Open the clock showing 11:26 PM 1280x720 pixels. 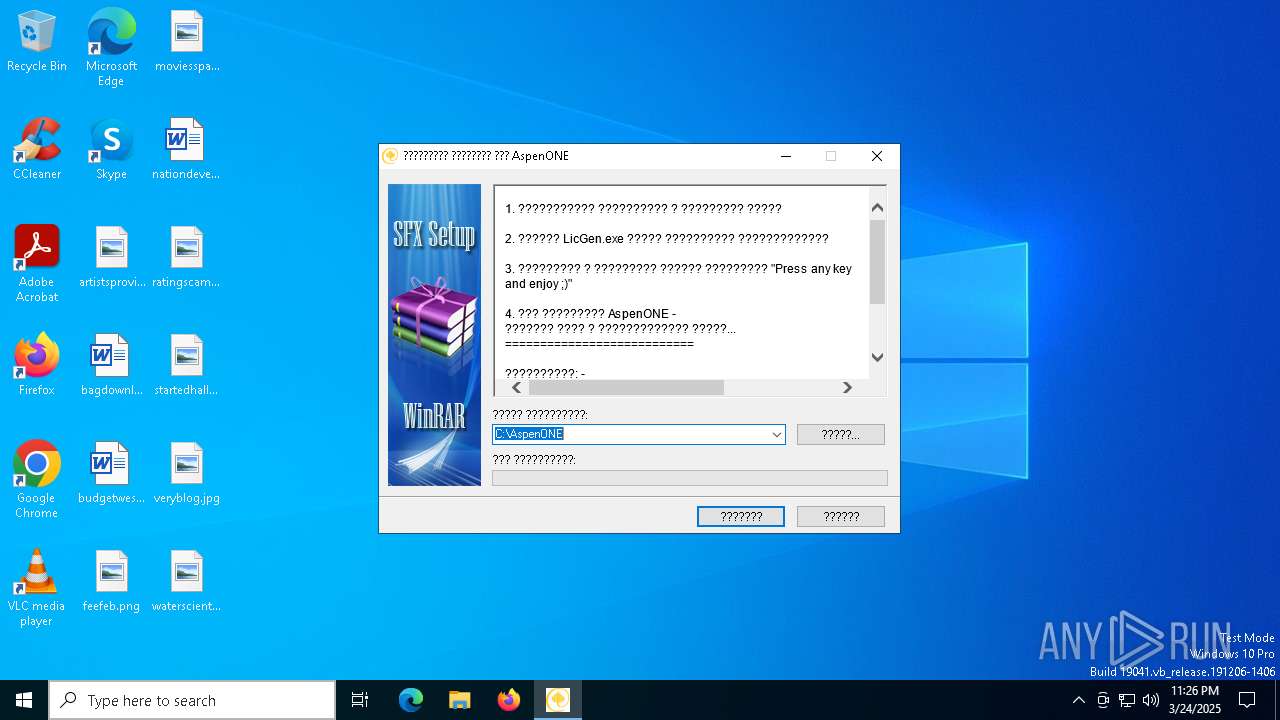point(1195,700)
